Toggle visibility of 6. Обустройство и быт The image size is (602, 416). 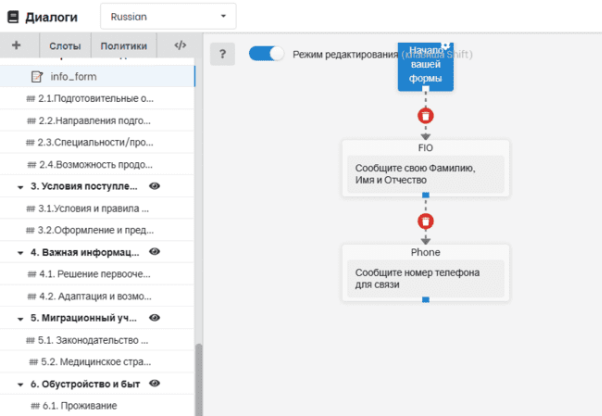click(x=154, y=383)
